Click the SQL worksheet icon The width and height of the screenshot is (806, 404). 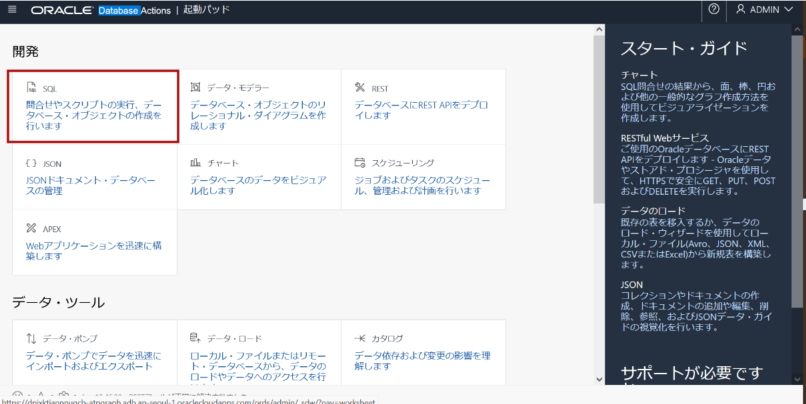(32, 87)
